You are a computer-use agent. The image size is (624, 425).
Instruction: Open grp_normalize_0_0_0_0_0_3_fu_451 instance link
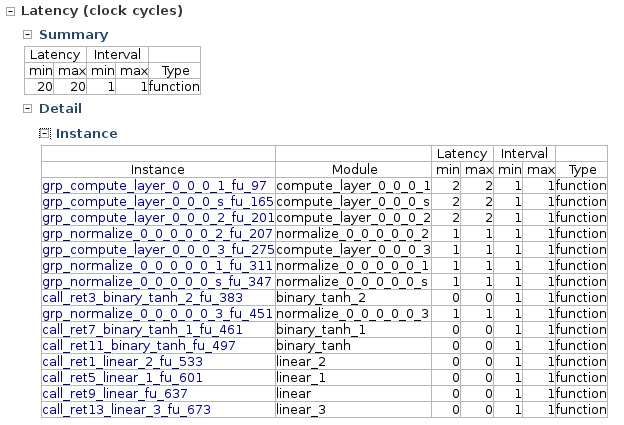[157, 314]
